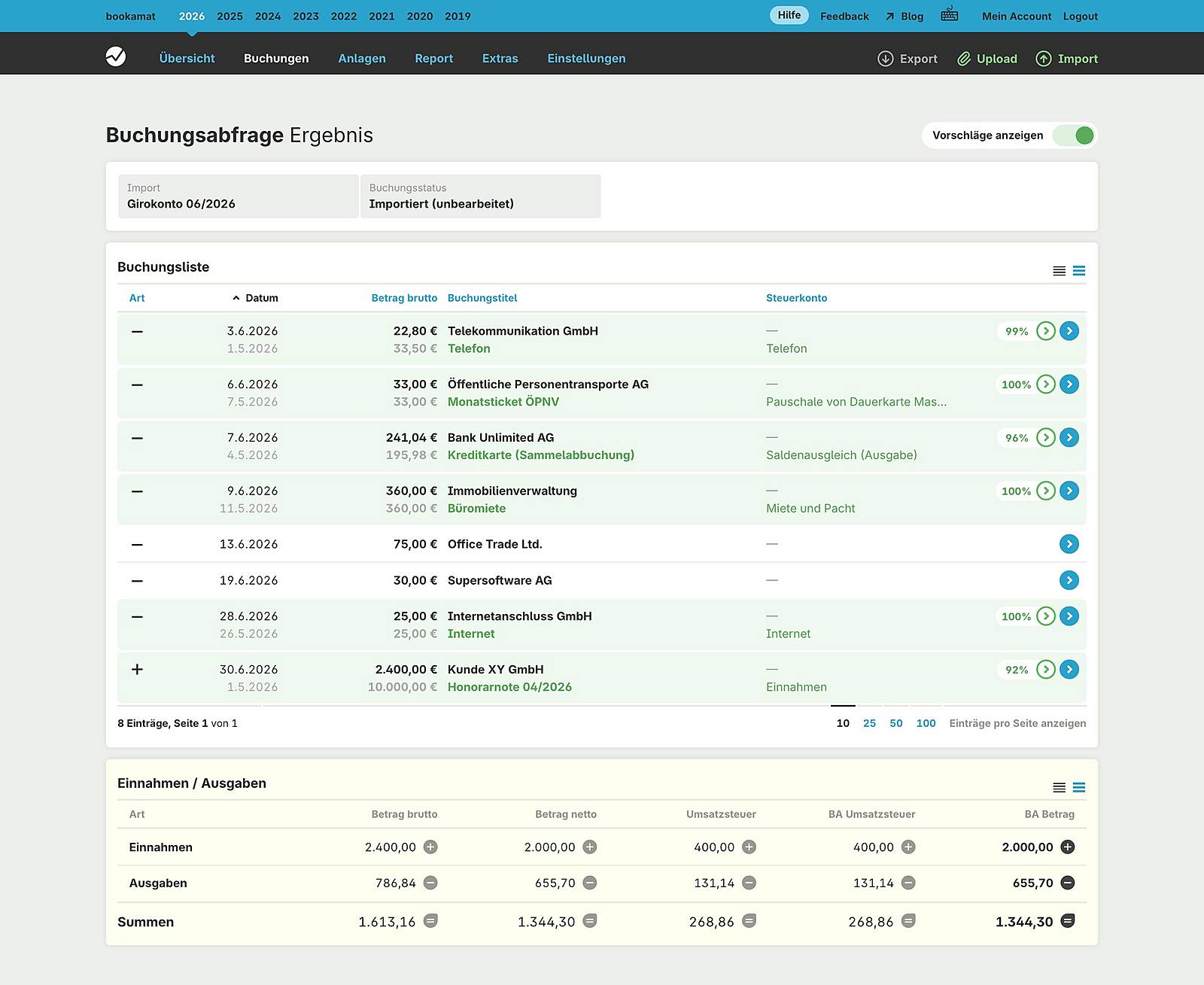The width and height of the screenshot is (1204, 985).
Task: Open the Import filter Girokonto 06/2026
Action: [x=238, y=196]
